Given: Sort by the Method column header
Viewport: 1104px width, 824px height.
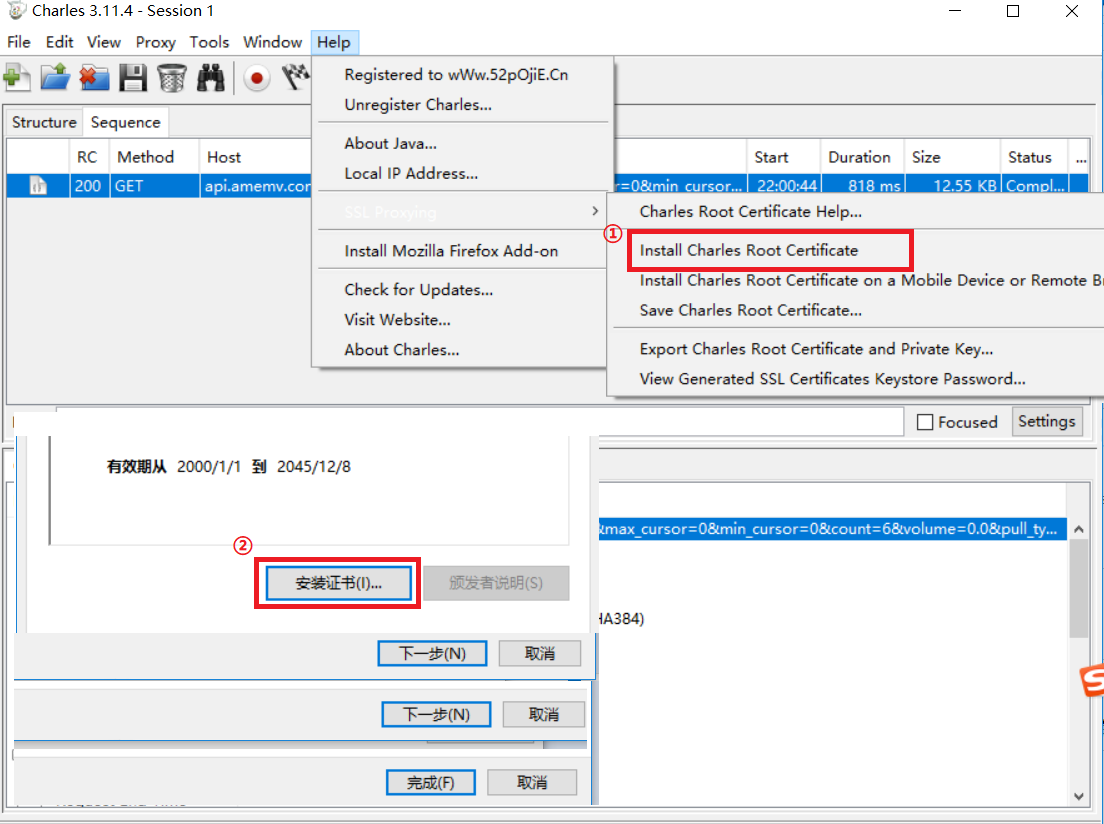Looking at the screenshot, I should pos(154,157).
